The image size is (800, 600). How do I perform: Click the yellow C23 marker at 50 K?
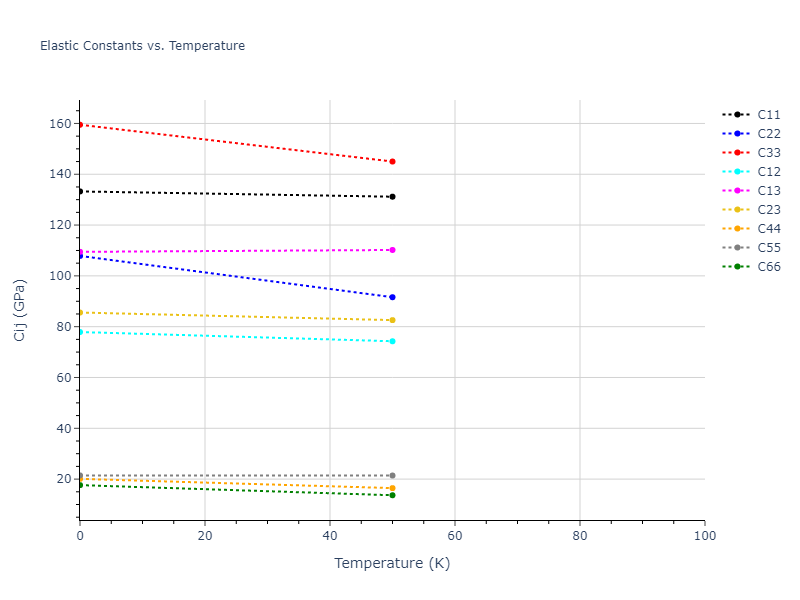(392, 320)
